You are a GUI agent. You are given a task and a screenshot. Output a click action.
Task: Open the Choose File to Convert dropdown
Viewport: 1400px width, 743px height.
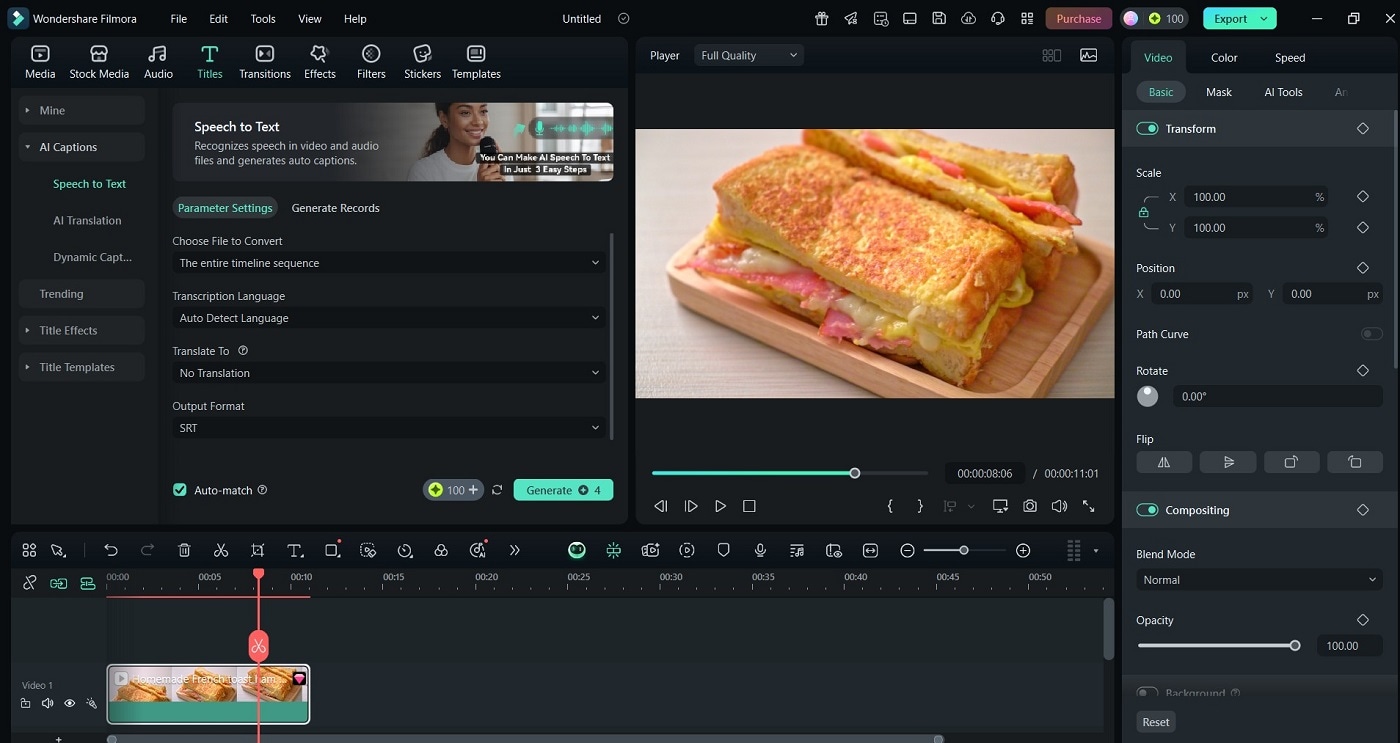pyautogui.click(x=390, y=263)
